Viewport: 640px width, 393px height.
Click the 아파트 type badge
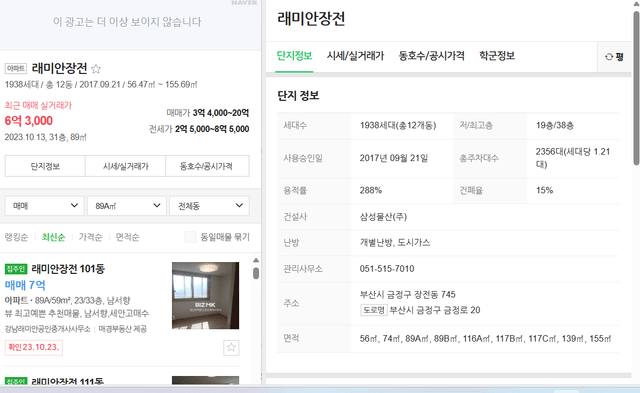(16, 69)
